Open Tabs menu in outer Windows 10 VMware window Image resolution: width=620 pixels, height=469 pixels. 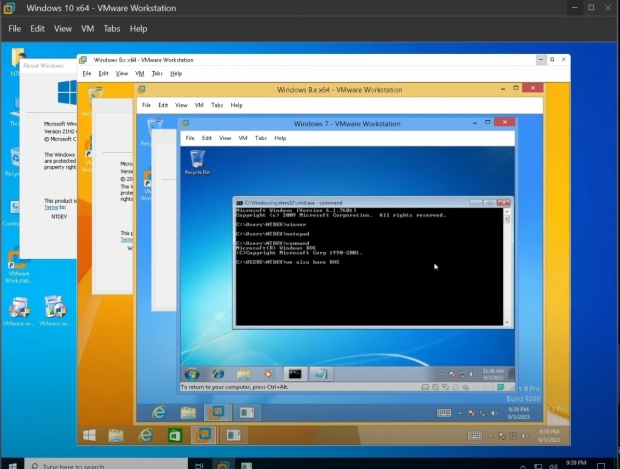112,28
